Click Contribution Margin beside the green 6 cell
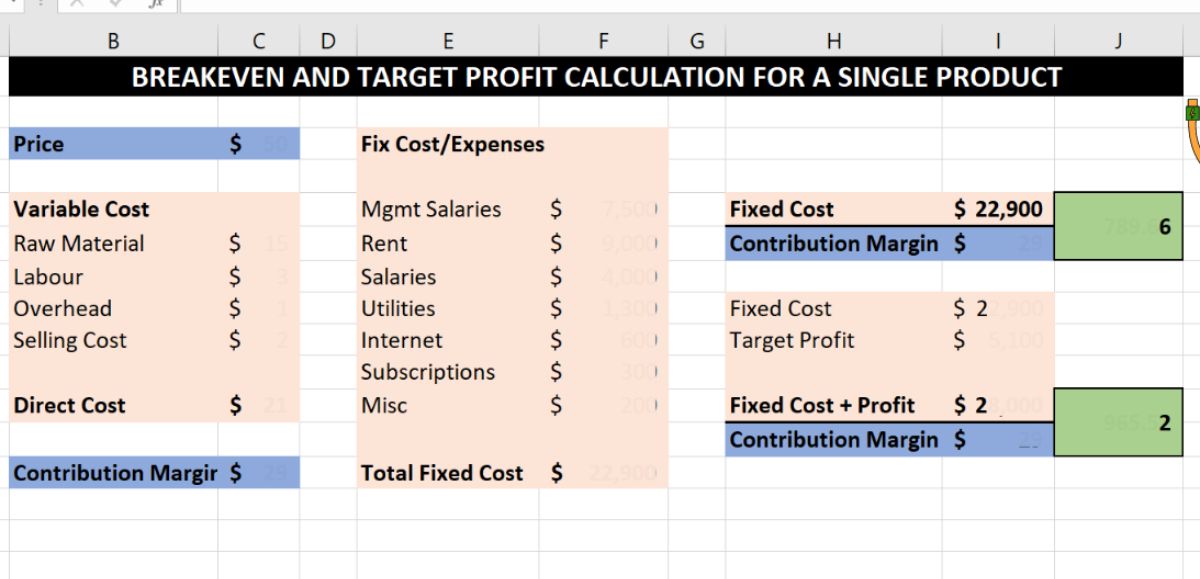This screenshot has height=579, width=1200. (834, 243)
